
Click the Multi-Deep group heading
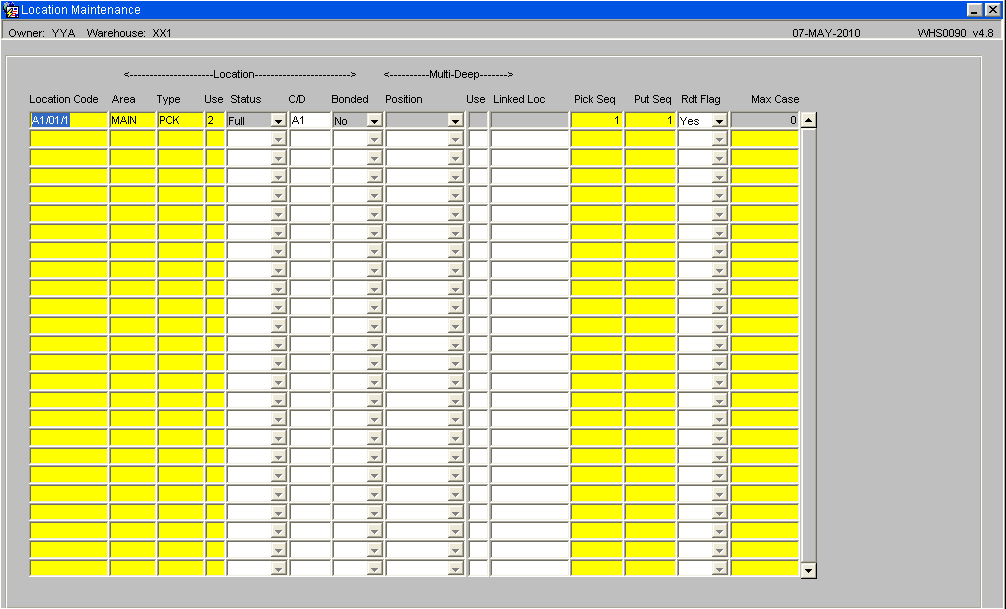(448, 74)
